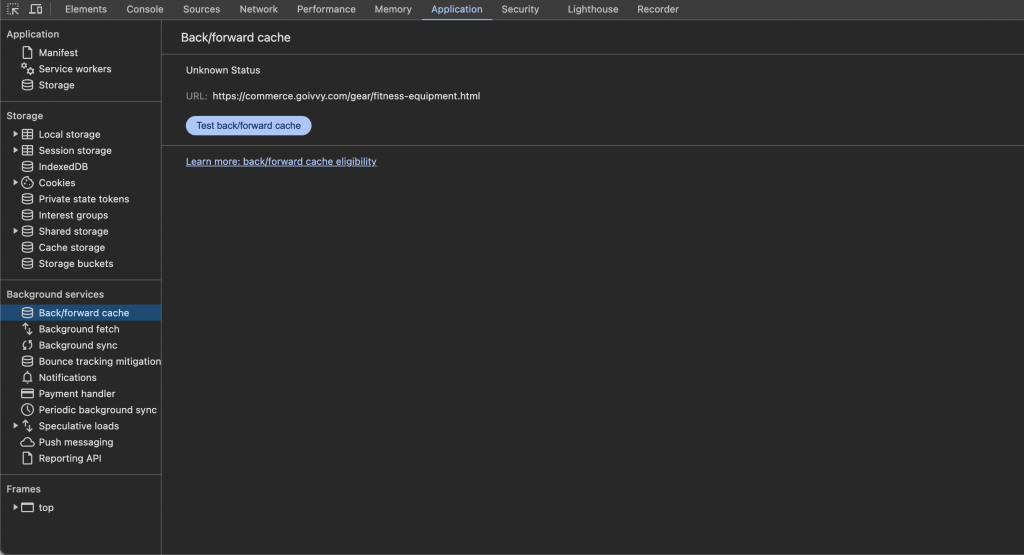Expand the Speculative loads node
This screenshot has height=555, width=1024.
[x=15, y=426]
